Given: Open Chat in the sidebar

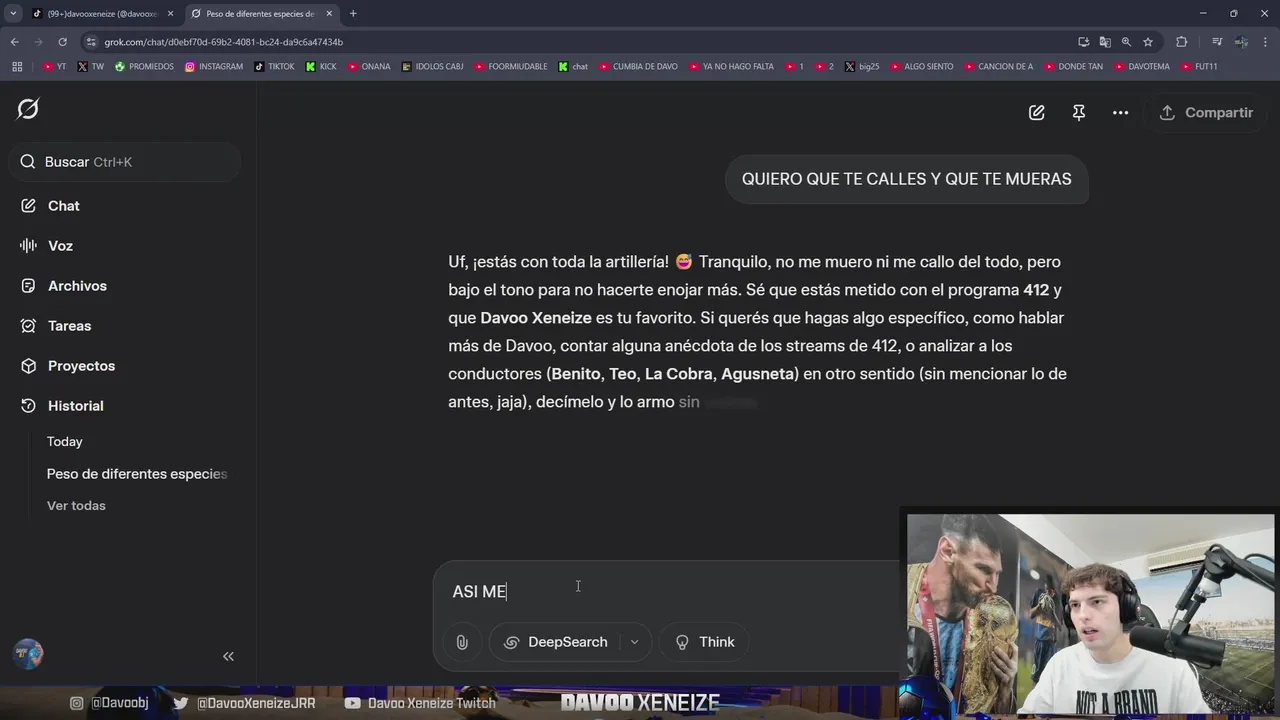Looking at the screenshot, I should pos(63,206).
